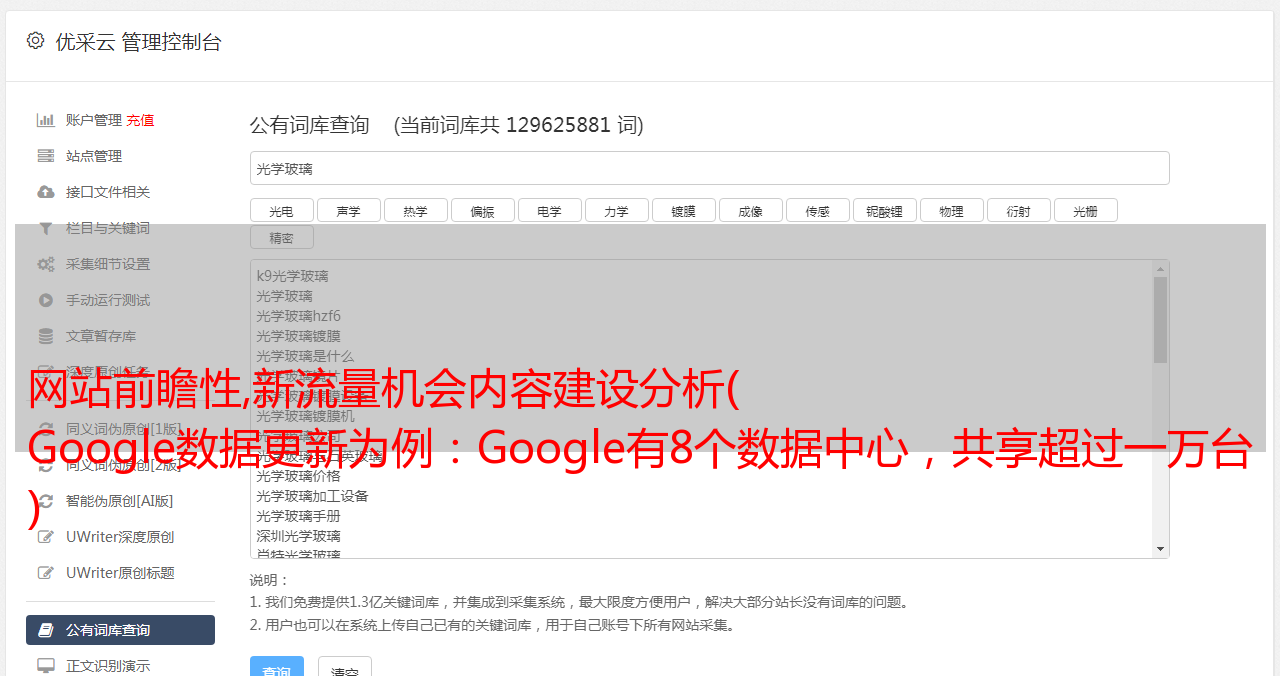Click the 公有词库查询 page heading
This screenshot has height=676, width=1280.
click(x=310, y=125)
